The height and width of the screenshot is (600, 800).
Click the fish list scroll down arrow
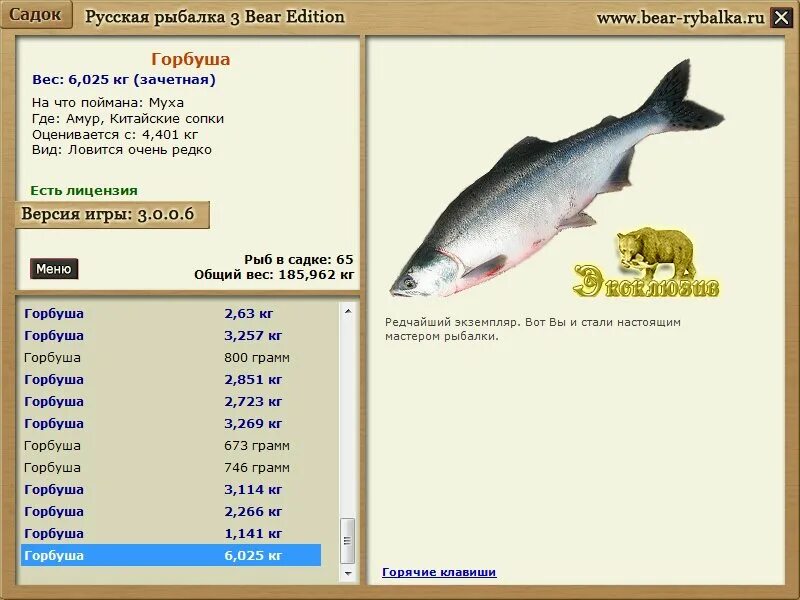[348, 573]
